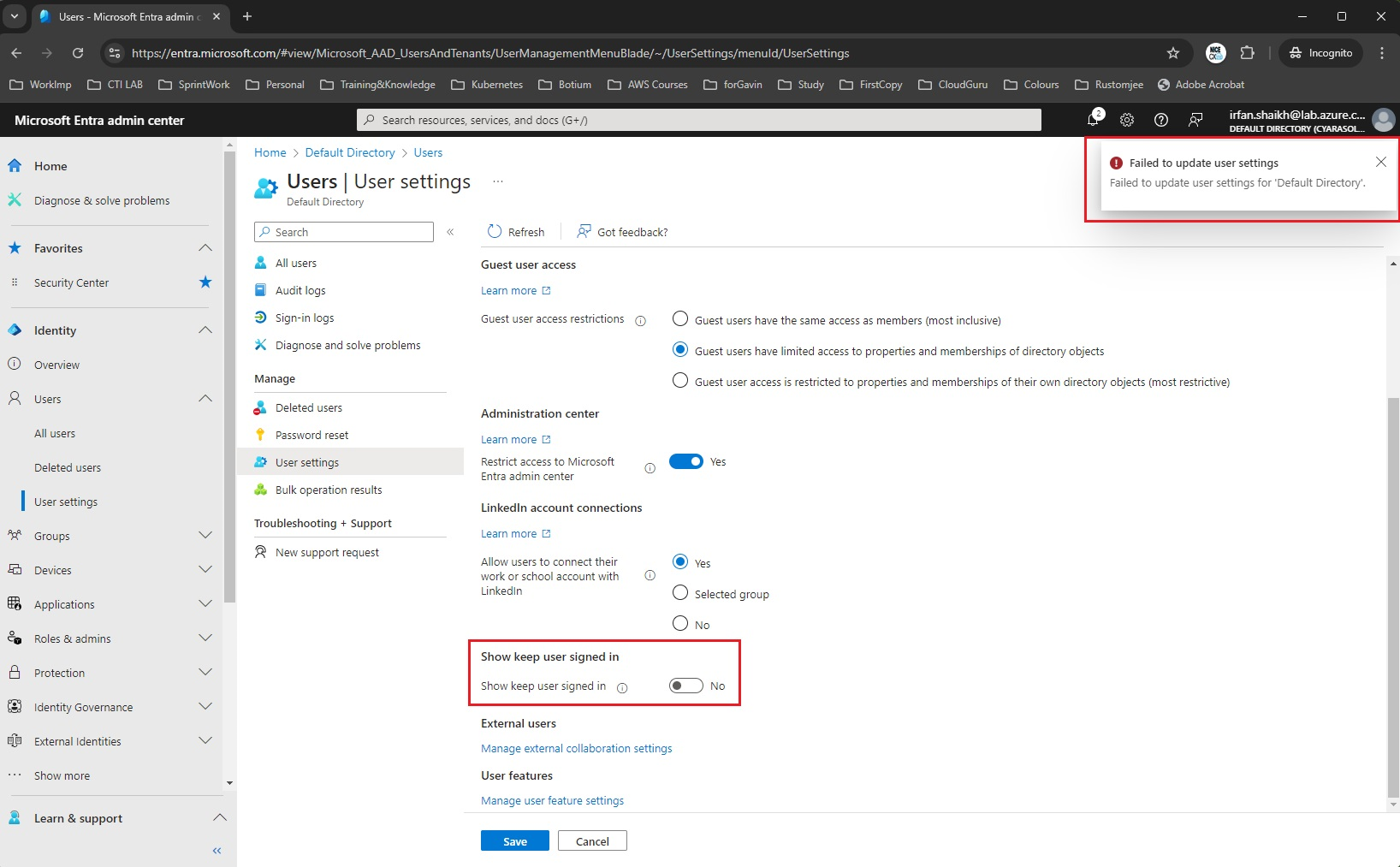Click Search resources, services, and docs box
The height and width of the screenshot is (867, 1400).
pos(698,120)
